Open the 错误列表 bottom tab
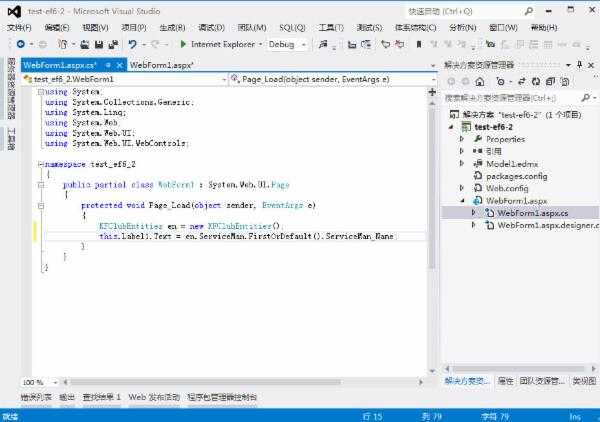Screen dimensions: 600x422 tap(36, 397)
